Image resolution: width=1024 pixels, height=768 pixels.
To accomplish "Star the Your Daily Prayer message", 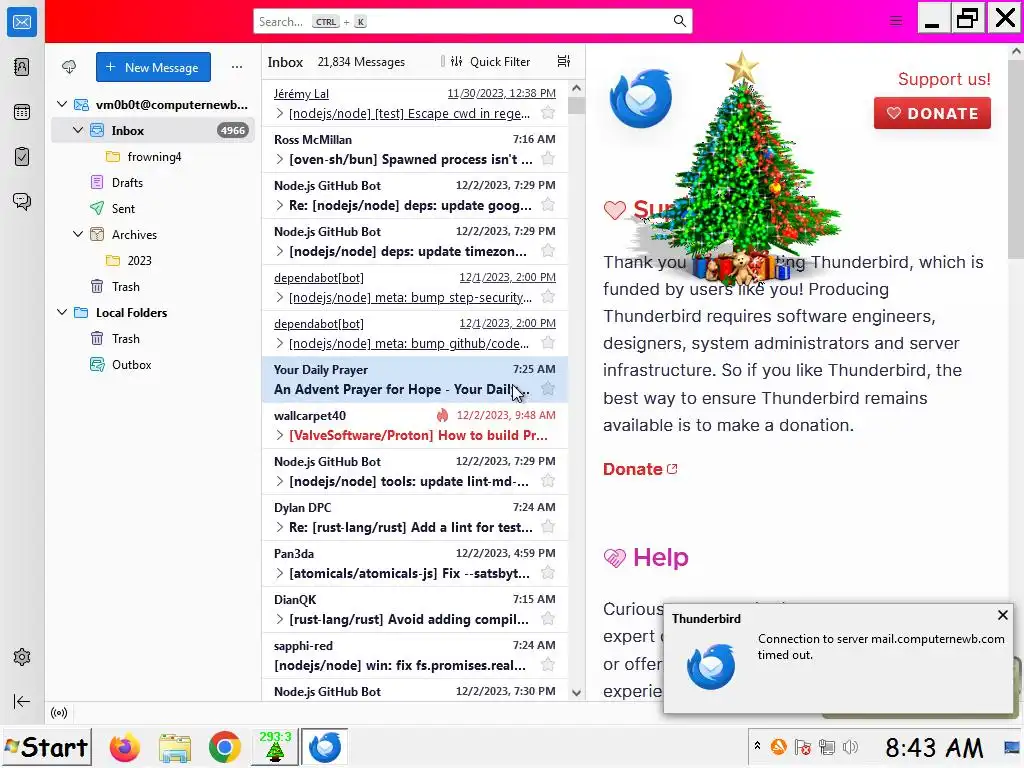I will pyautogui.click(x=548, y=389).
